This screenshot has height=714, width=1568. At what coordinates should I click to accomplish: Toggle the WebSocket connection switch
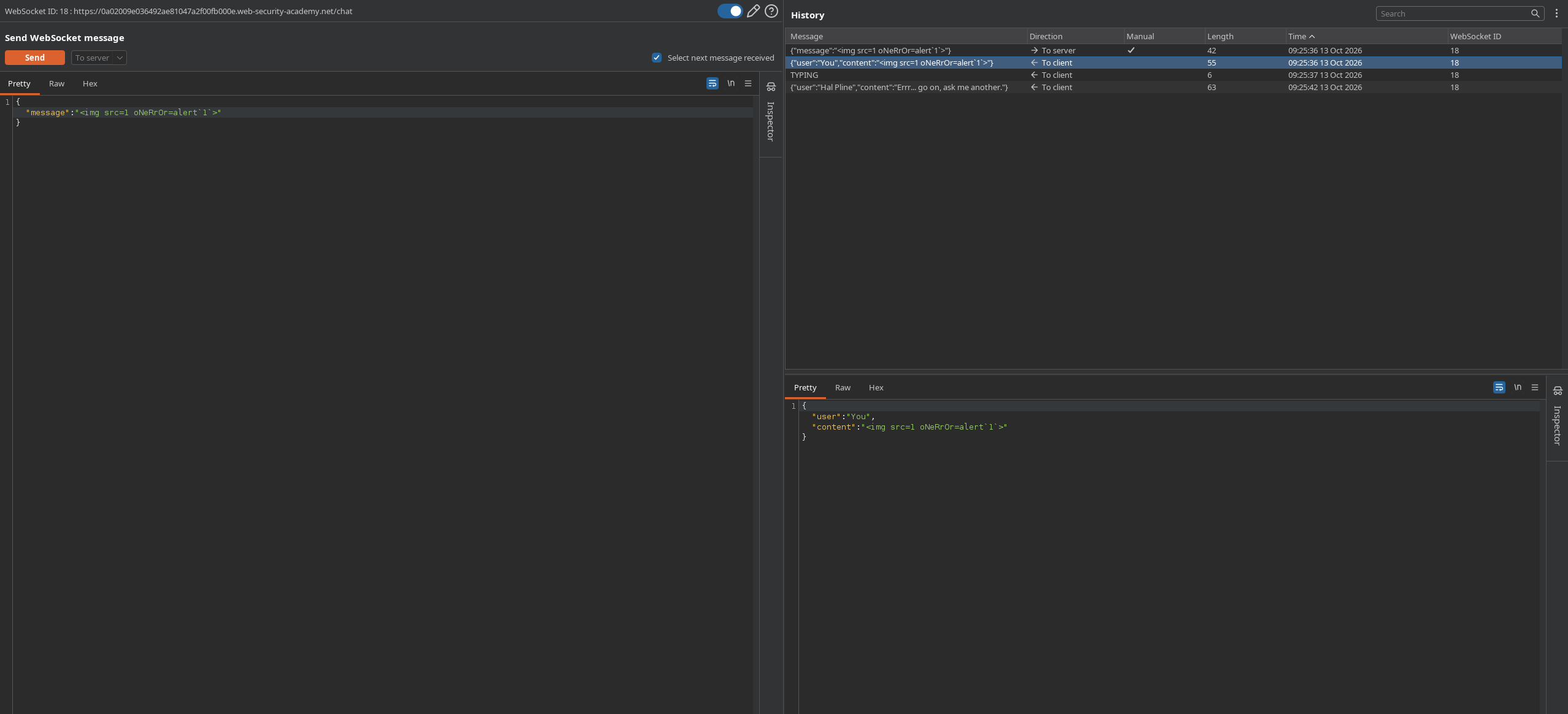coord(730,11)
